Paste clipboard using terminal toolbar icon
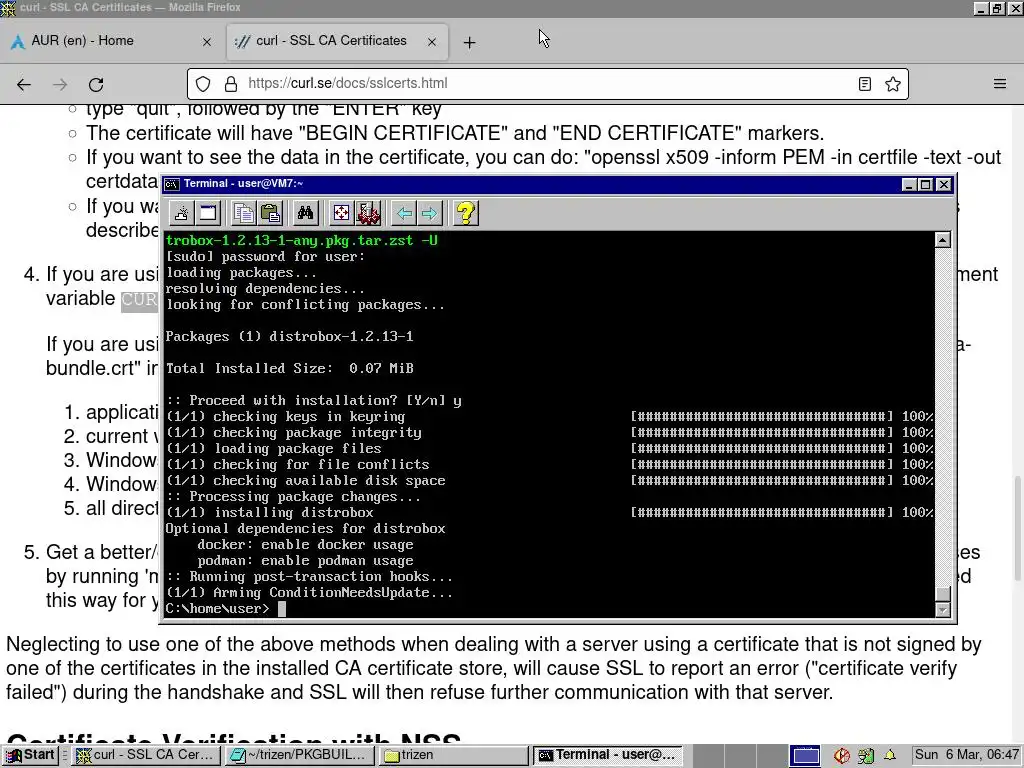The height and width of the screenshot is (768, 1024). [x=270, y=213]
